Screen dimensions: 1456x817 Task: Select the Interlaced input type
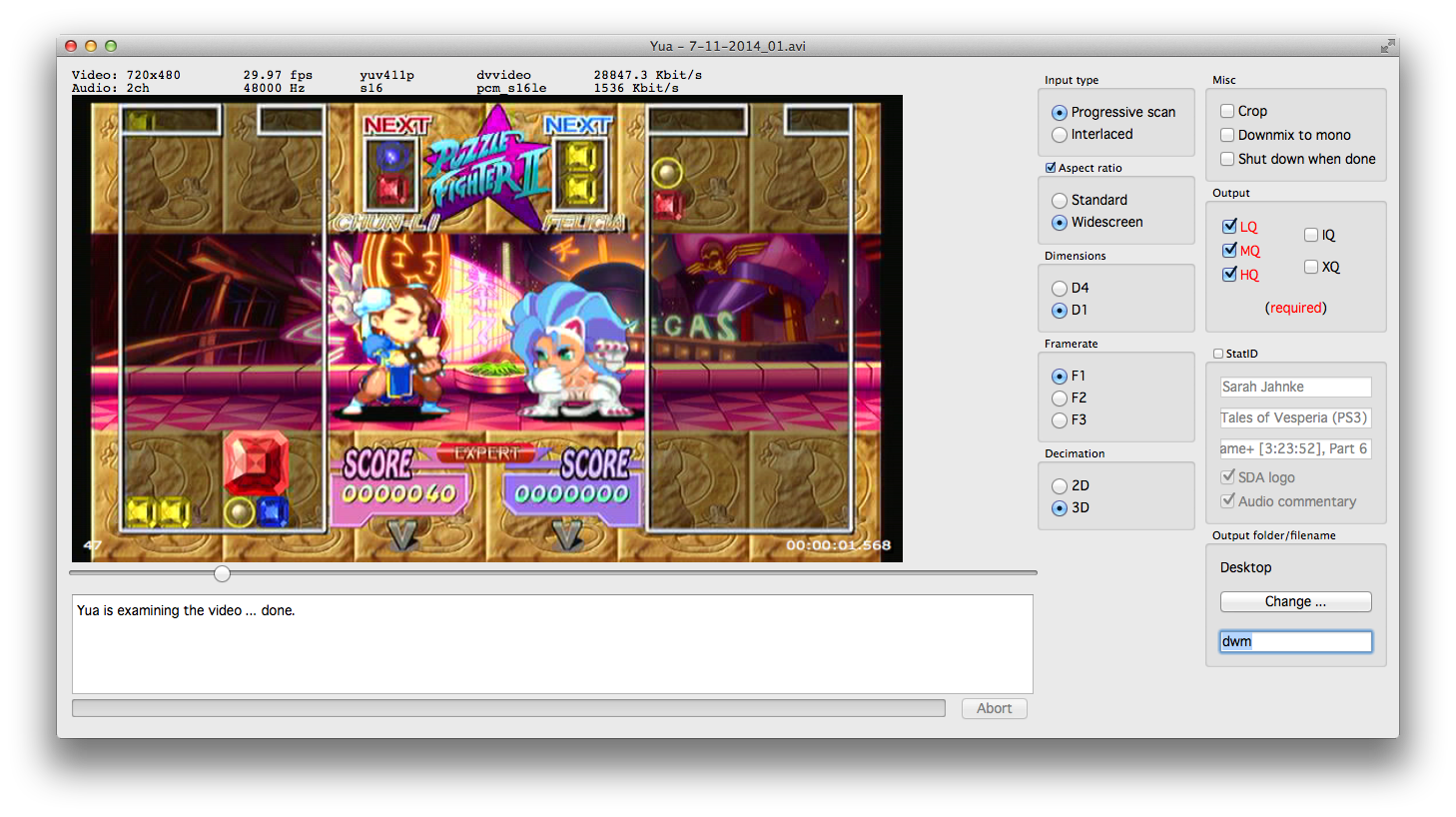click(1060, 135)
